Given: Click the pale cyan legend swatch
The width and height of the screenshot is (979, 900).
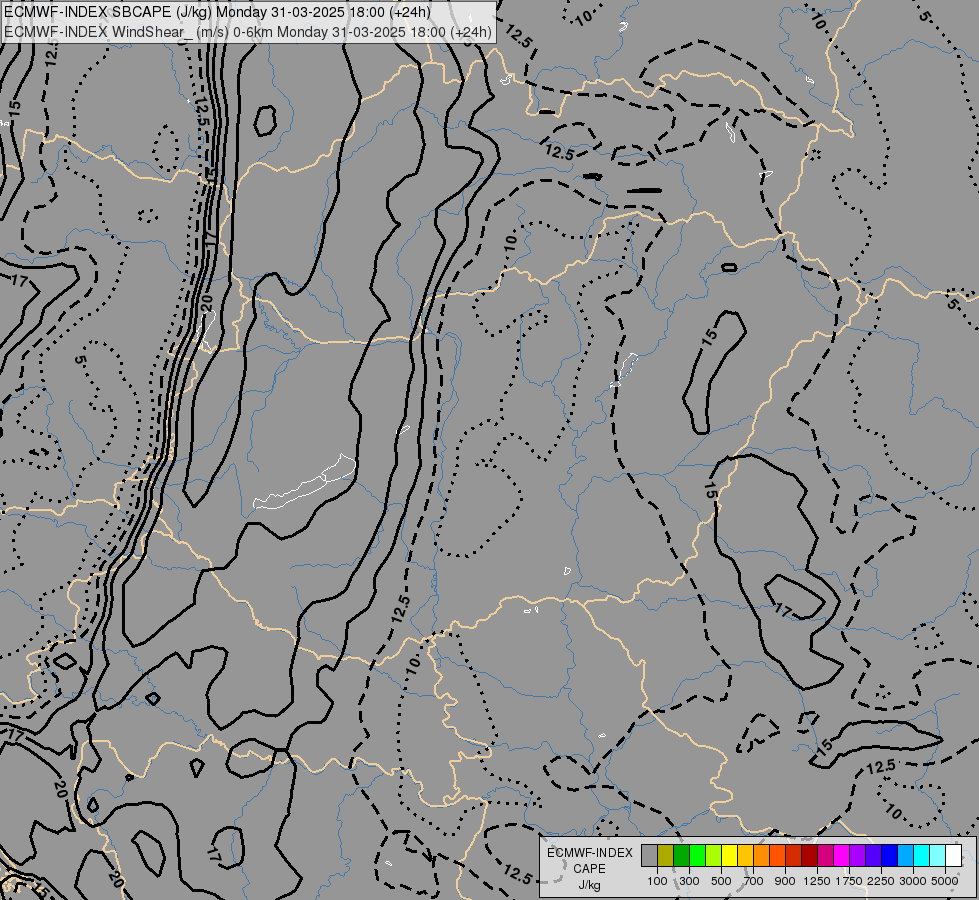Looking at the screenshot, I should [x=938, y=855].
